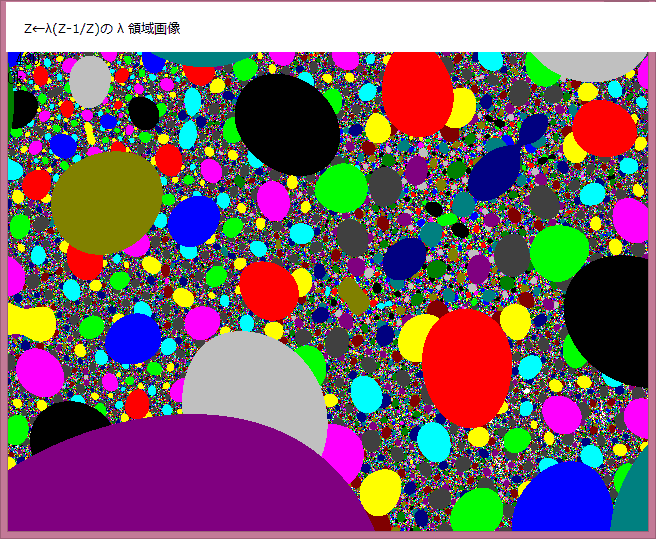Viewport: 656px width, 539px height.
Task: Click the title text "Z←λ(Z-1/Z)の λ 領域画像"
Action: (x=102, y=28)
